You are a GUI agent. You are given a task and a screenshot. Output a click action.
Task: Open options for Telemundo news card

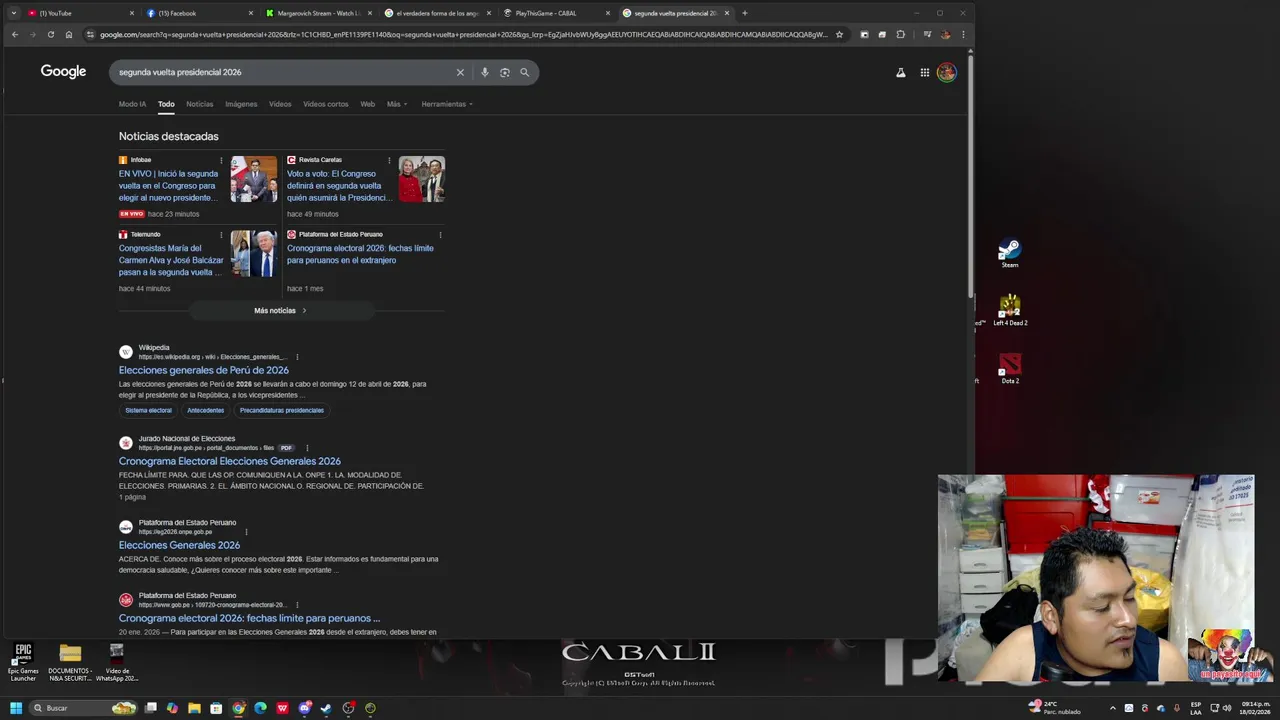221,235
